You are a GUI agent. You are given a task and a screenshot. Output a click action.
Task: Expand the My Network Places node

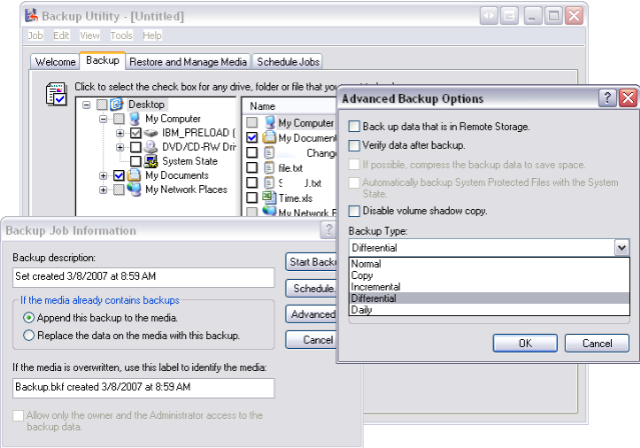click(103, 190)
